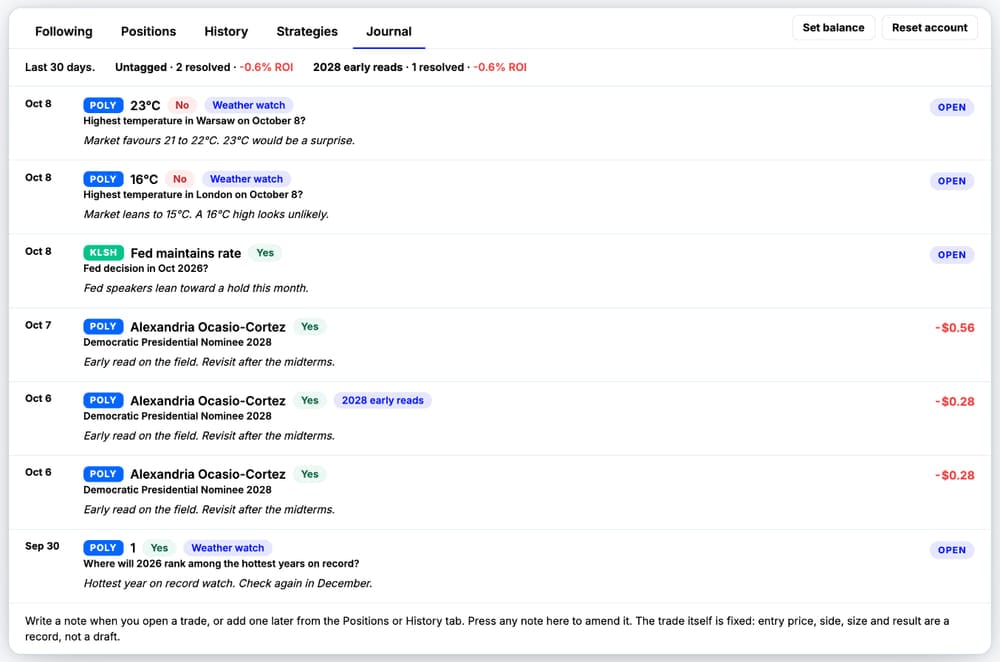Open the Strategies tab
The height and width of the screenshot is (662, 1000).
pyautogui.click(x=307, y=31)
